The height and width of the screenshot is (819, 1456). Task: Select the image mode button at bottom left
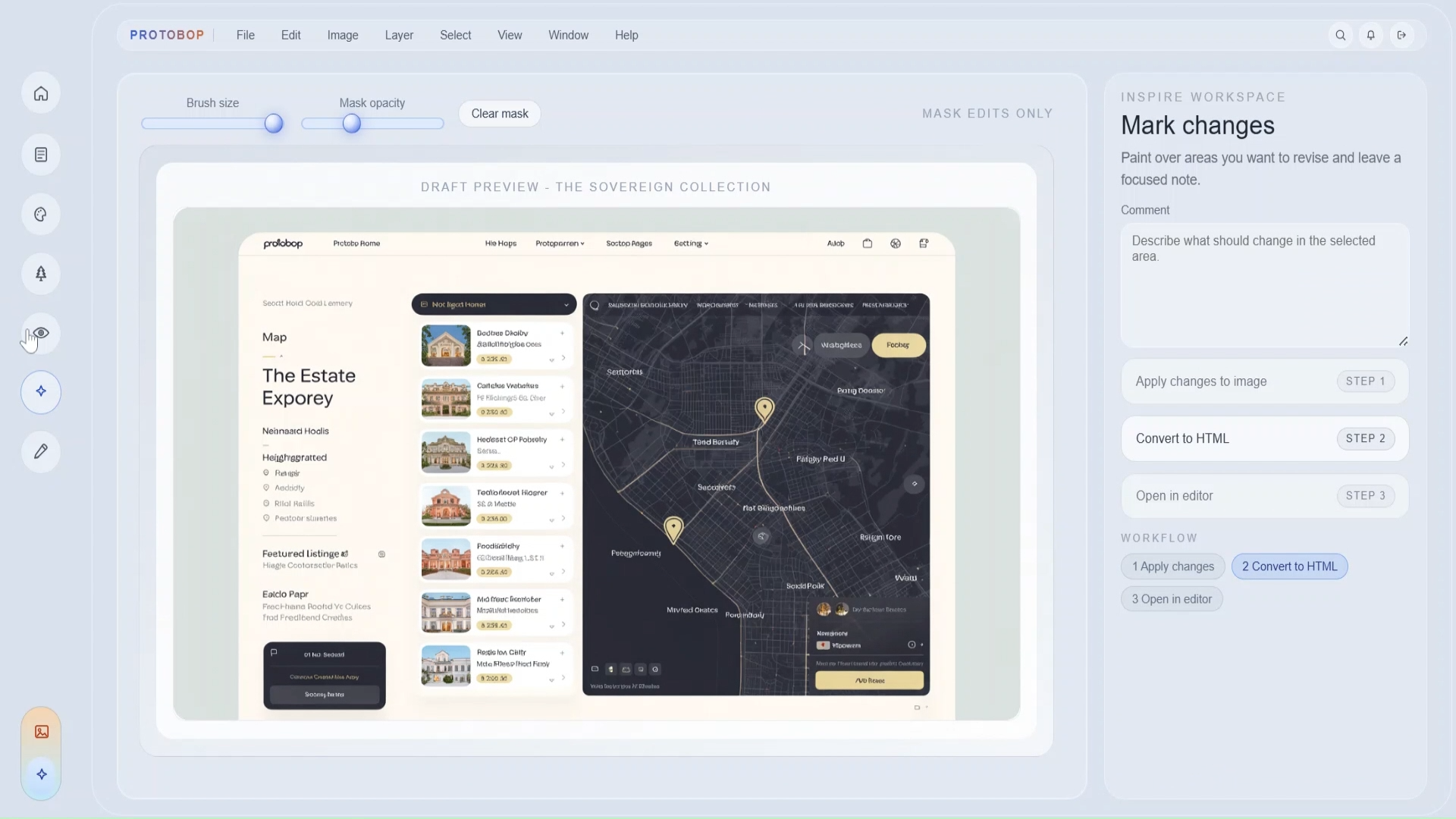(x=42, y=732)
